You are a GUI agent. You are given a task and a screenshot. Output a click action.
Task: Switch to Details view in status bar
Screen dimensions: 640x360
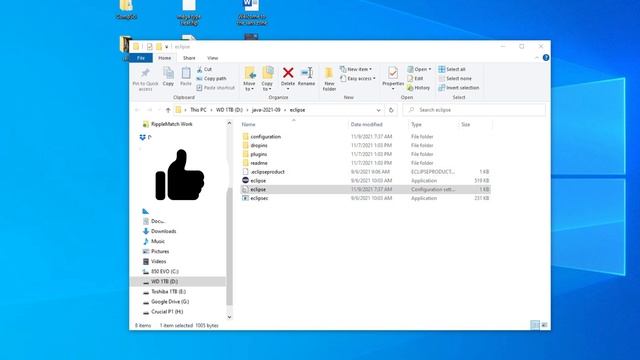535,325
